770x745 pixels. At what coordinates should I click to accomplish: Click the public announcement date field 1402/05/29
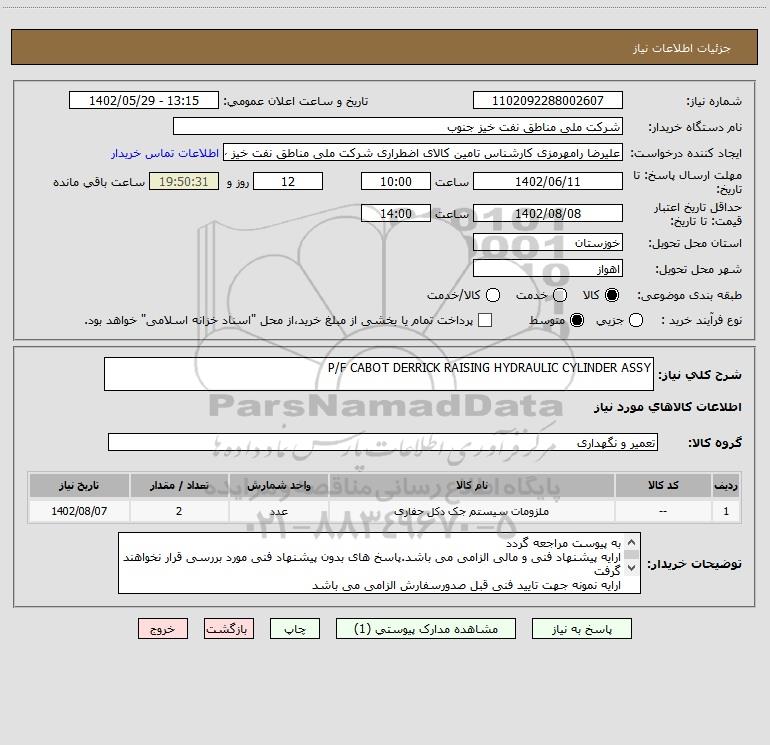(x=144, y=100)
